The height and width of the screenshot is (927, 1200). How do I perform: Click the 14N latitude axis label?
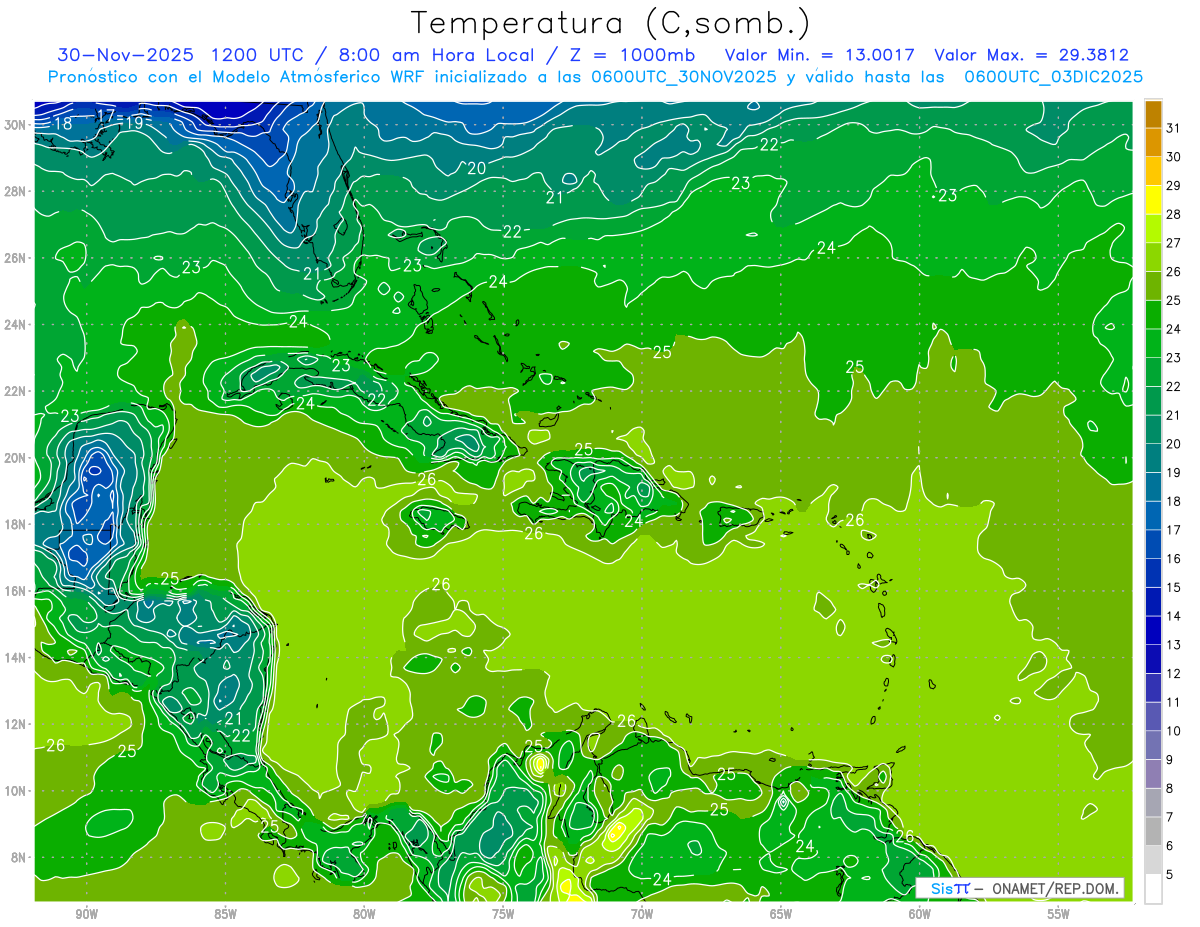15,658
